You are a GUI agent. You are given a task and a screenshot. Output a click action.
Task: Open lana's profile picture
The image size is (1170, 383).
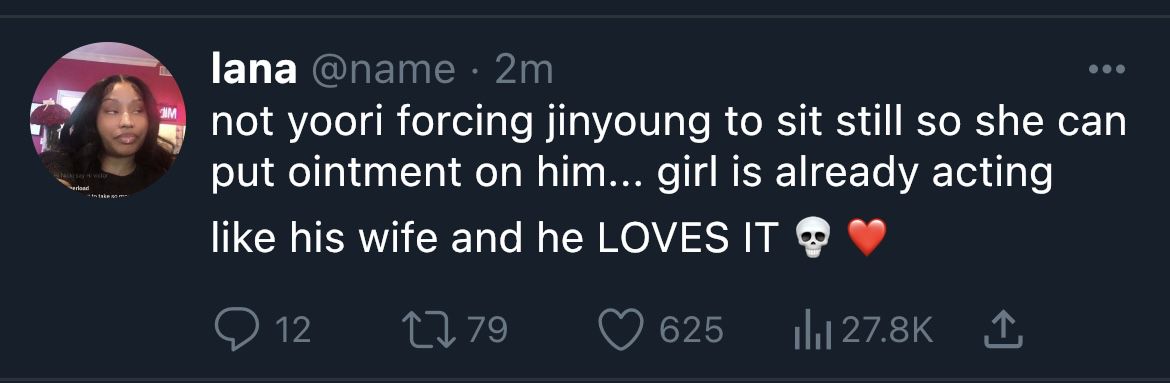pos(108,119)
